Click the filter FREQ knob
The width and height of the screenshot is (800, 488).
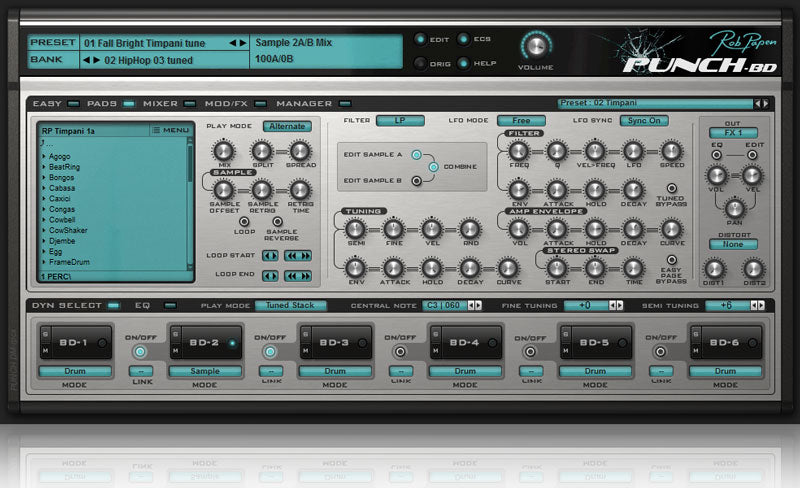(x=518, y=151)
